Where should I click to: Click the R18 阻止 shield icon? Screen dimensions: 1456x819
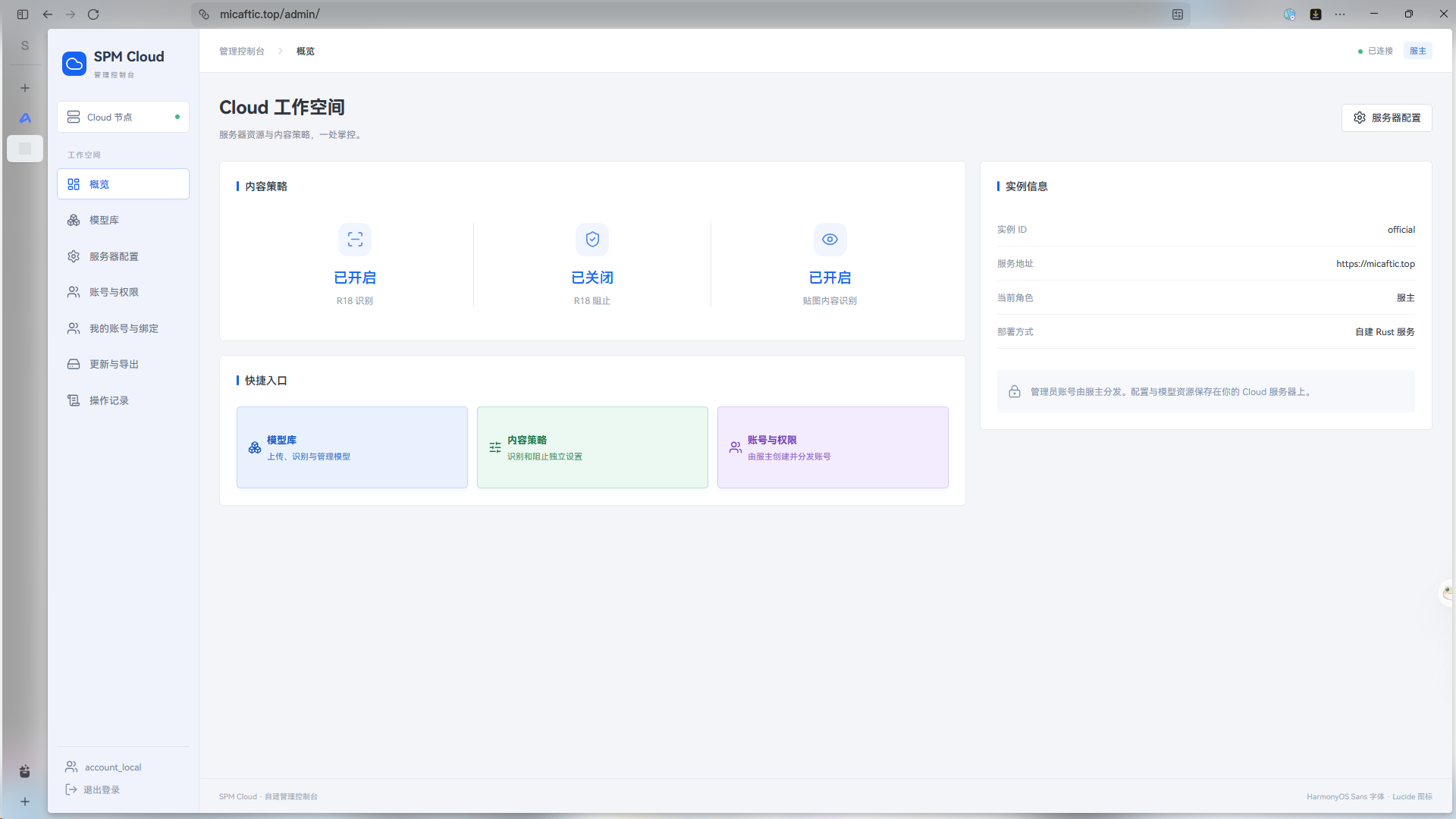coord(592,240)
